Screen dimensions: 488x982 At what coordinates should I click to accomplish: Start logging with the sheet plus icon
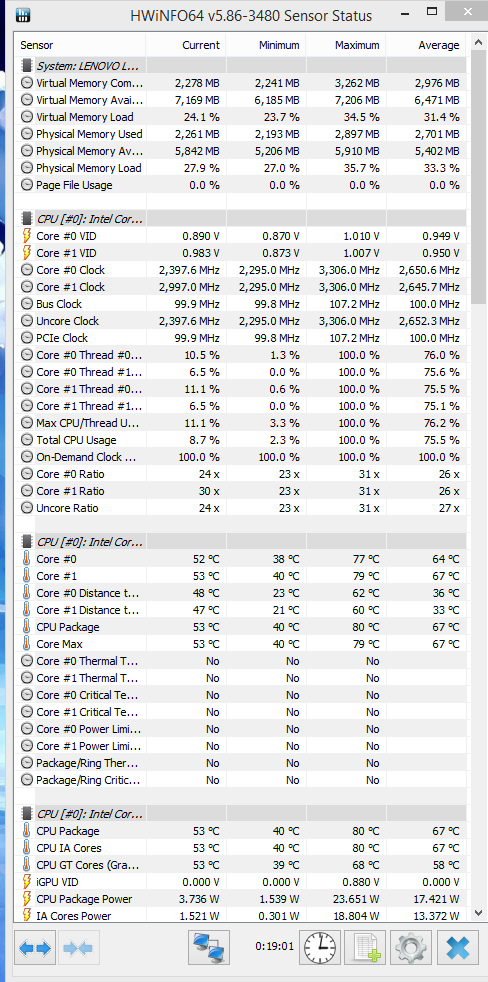point(369,948)
